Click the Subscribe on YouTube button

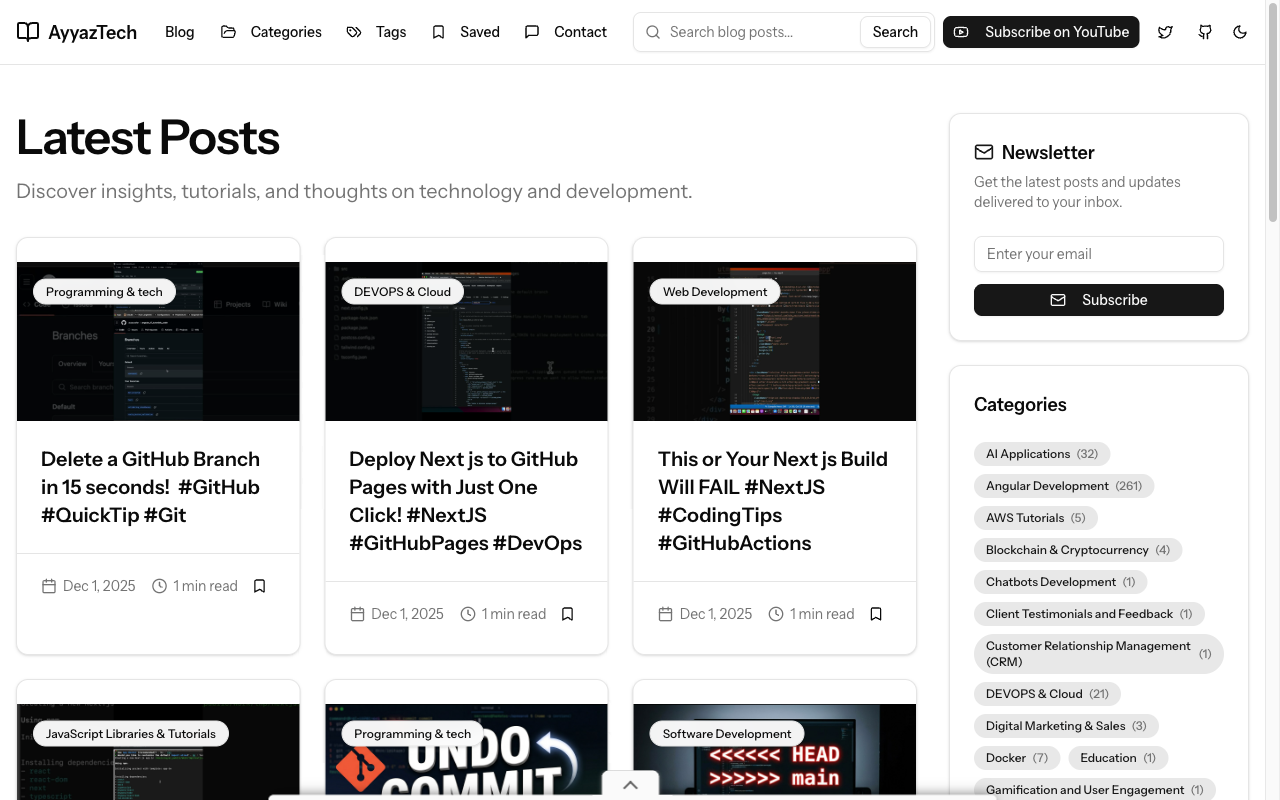pyautogui.click(x=1041, y=31)
